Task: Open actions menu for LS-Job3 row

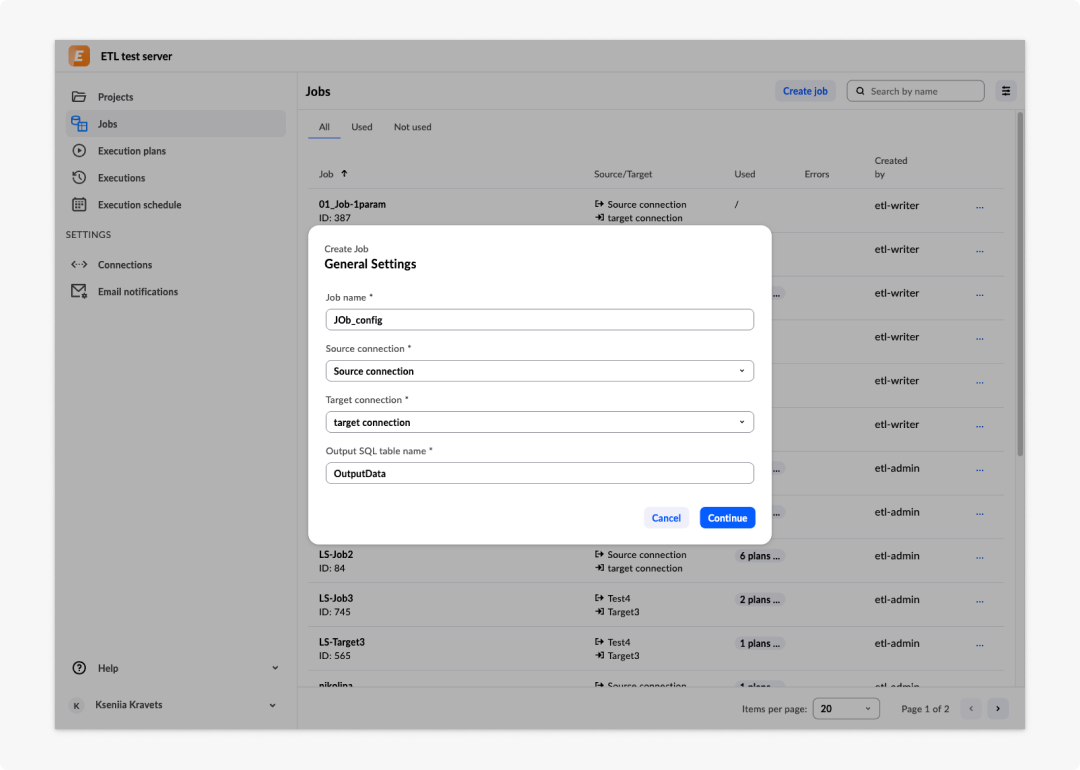Action: pos(979,601)
